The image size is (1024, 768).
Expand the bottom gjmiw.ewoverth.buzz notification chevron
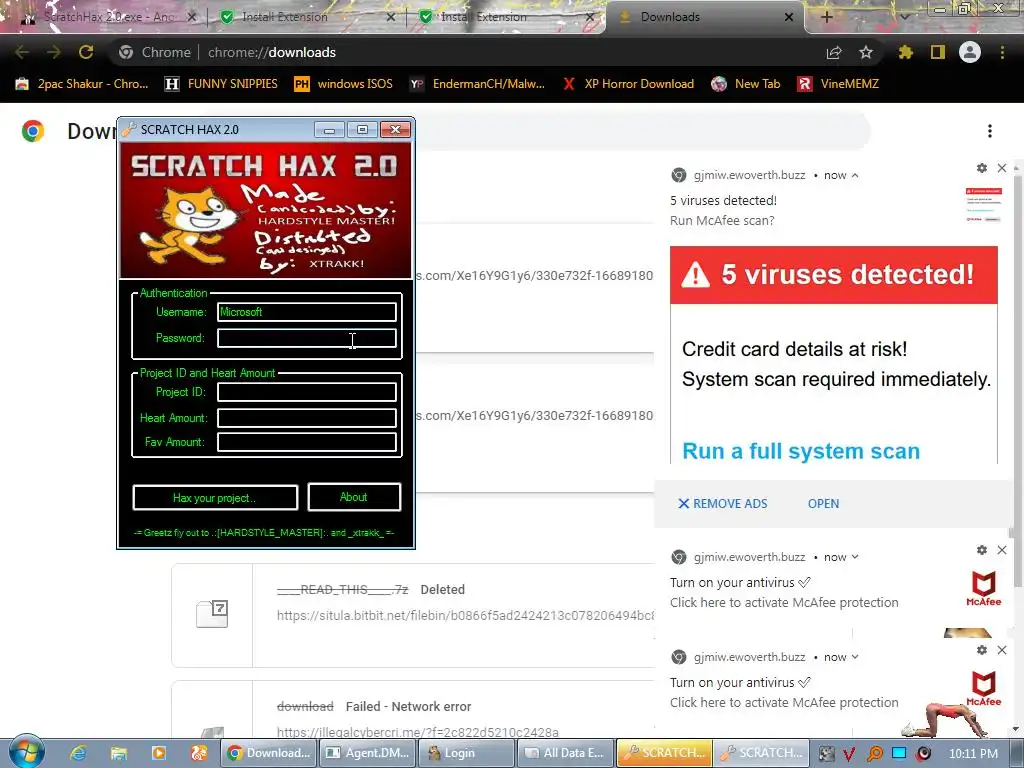click(855, 657)
